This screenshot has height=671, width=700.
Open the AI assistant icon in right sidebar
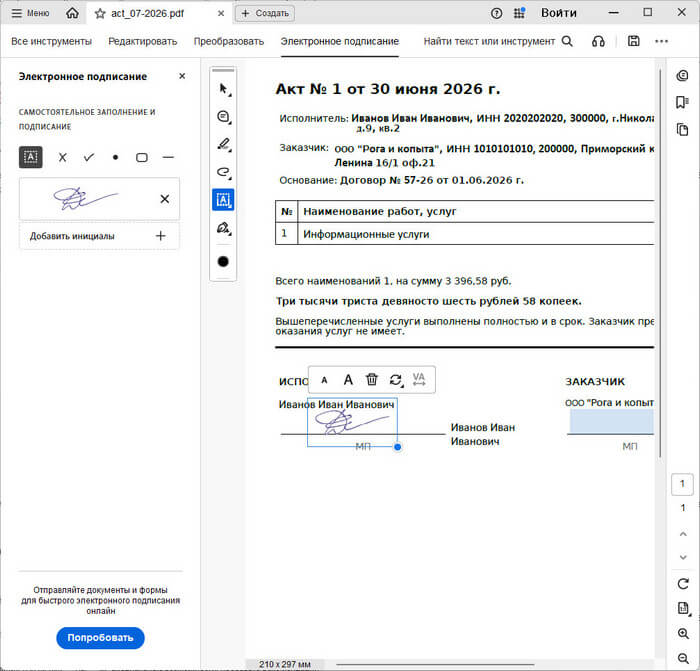tap(682, 75)
